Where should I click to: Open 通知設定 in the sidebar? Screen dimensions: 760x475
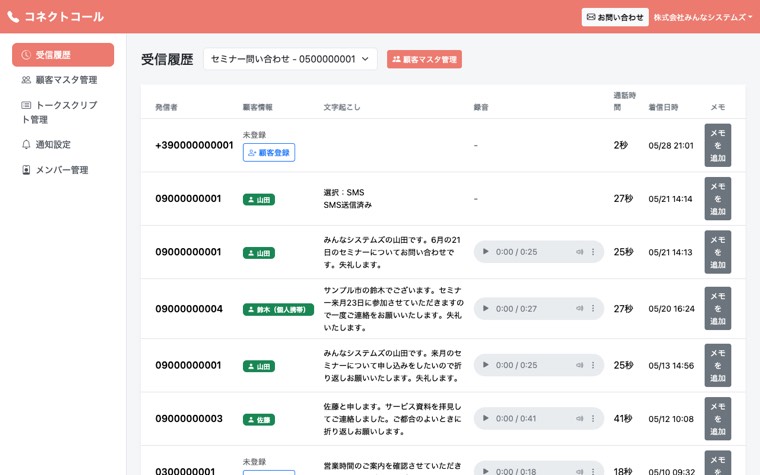(x=47, y=144)
